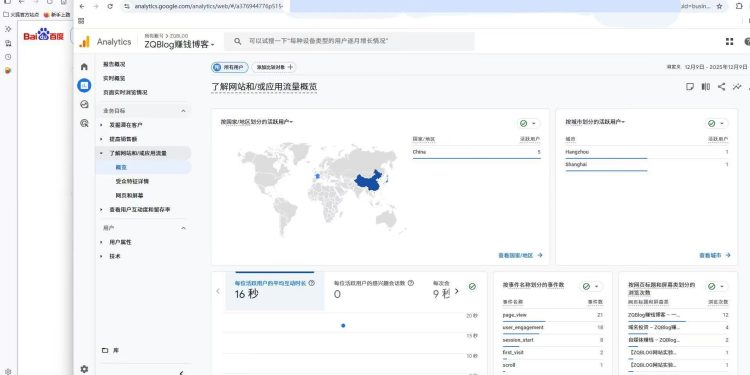
Task: Click the 所有用户 segment chip
Action: click(x=230, y=67)
